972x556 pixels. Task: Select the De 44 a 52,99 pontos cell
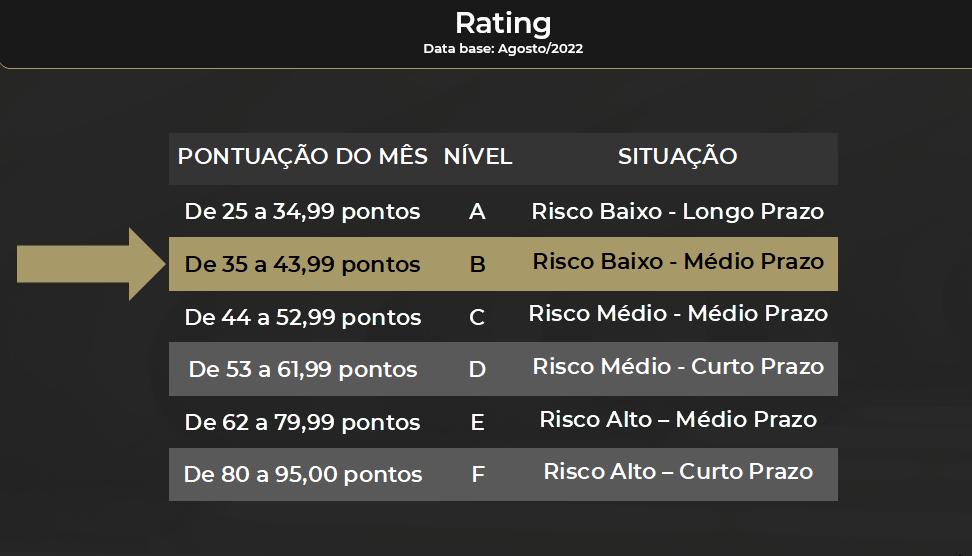303,317
